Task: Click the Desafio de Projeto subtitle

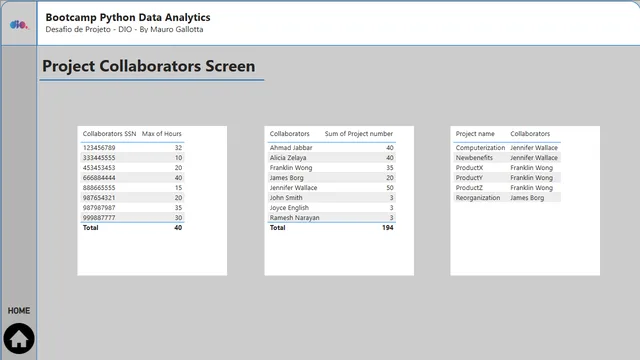Action: coord(124,29)
